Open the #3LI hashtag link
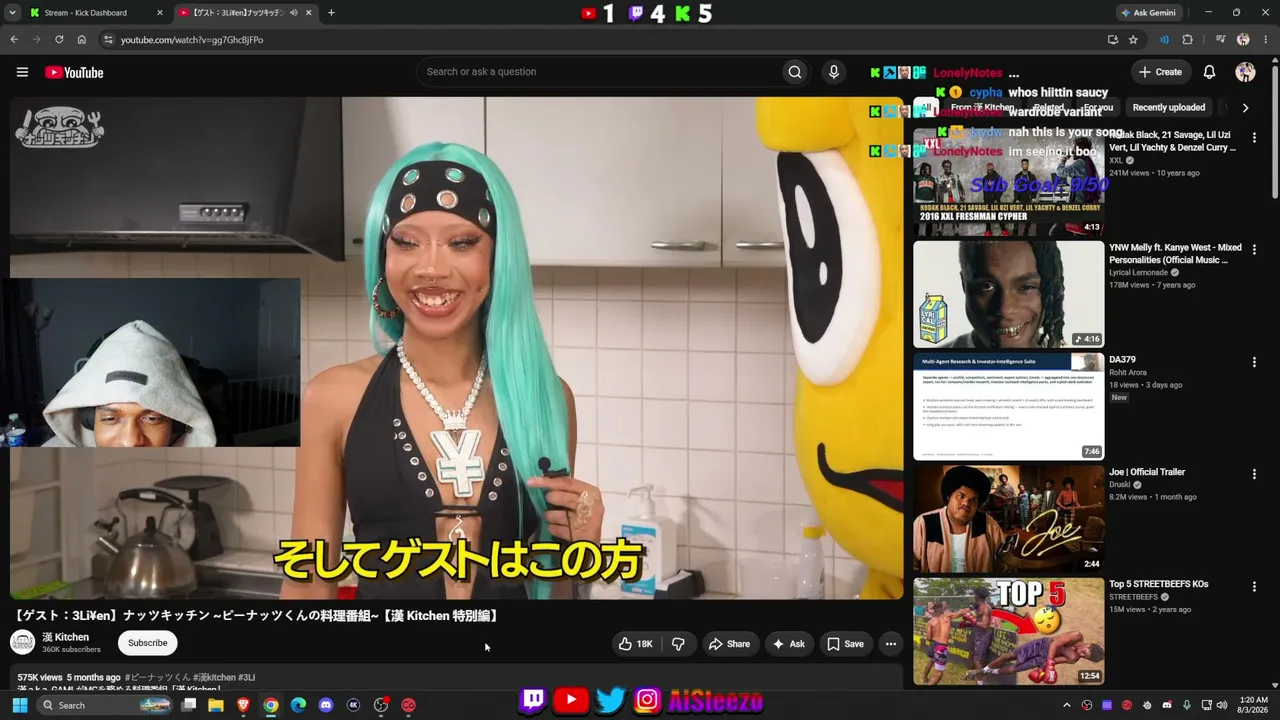Viewport: 1280px width, 720px height. point(246,677)
